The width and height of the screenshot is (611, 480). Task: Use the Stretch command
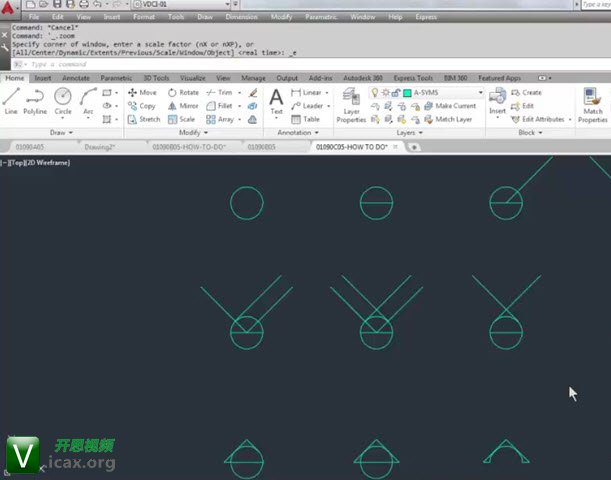144,119
